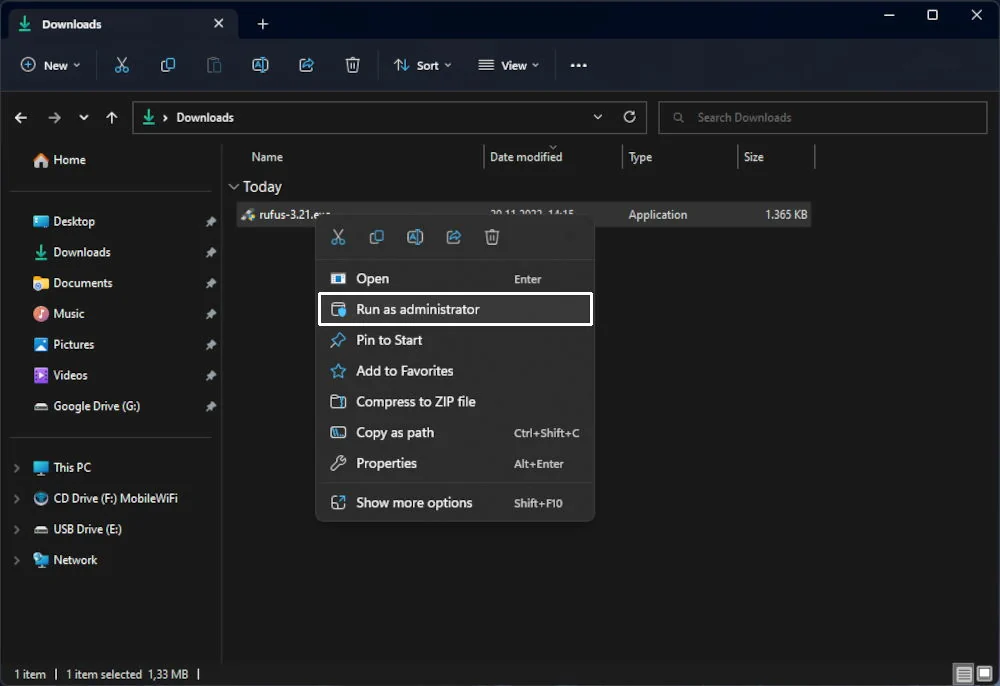
Task: Expand the USB Drive (E:) node
Action: point(16,529)
